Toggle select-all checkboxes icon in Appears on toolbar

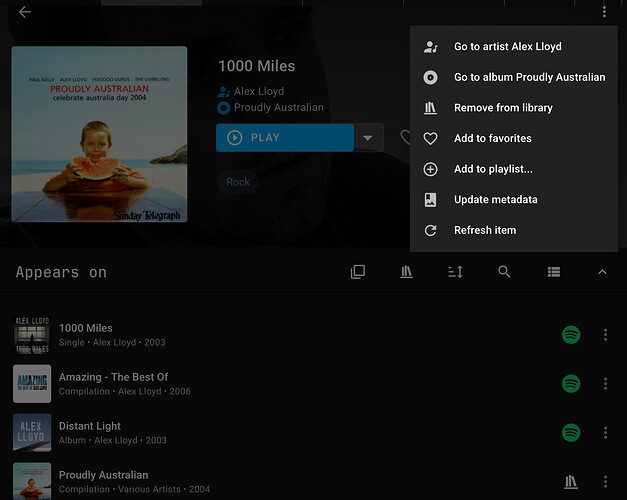pyautogui.click(x=357, y=272)
